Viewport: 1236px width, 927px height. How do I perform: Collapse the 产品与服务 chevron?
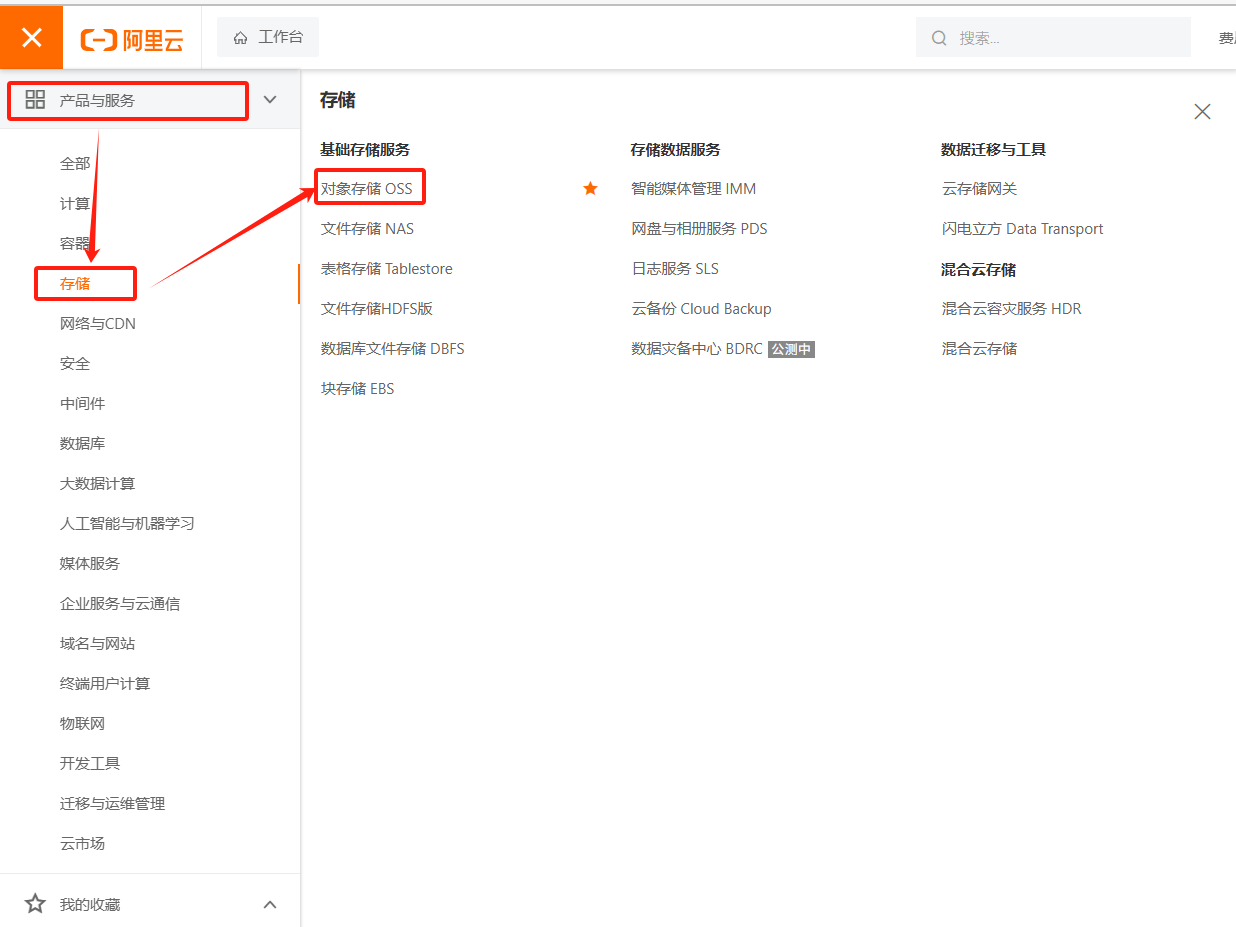click(x=270, y=99)
